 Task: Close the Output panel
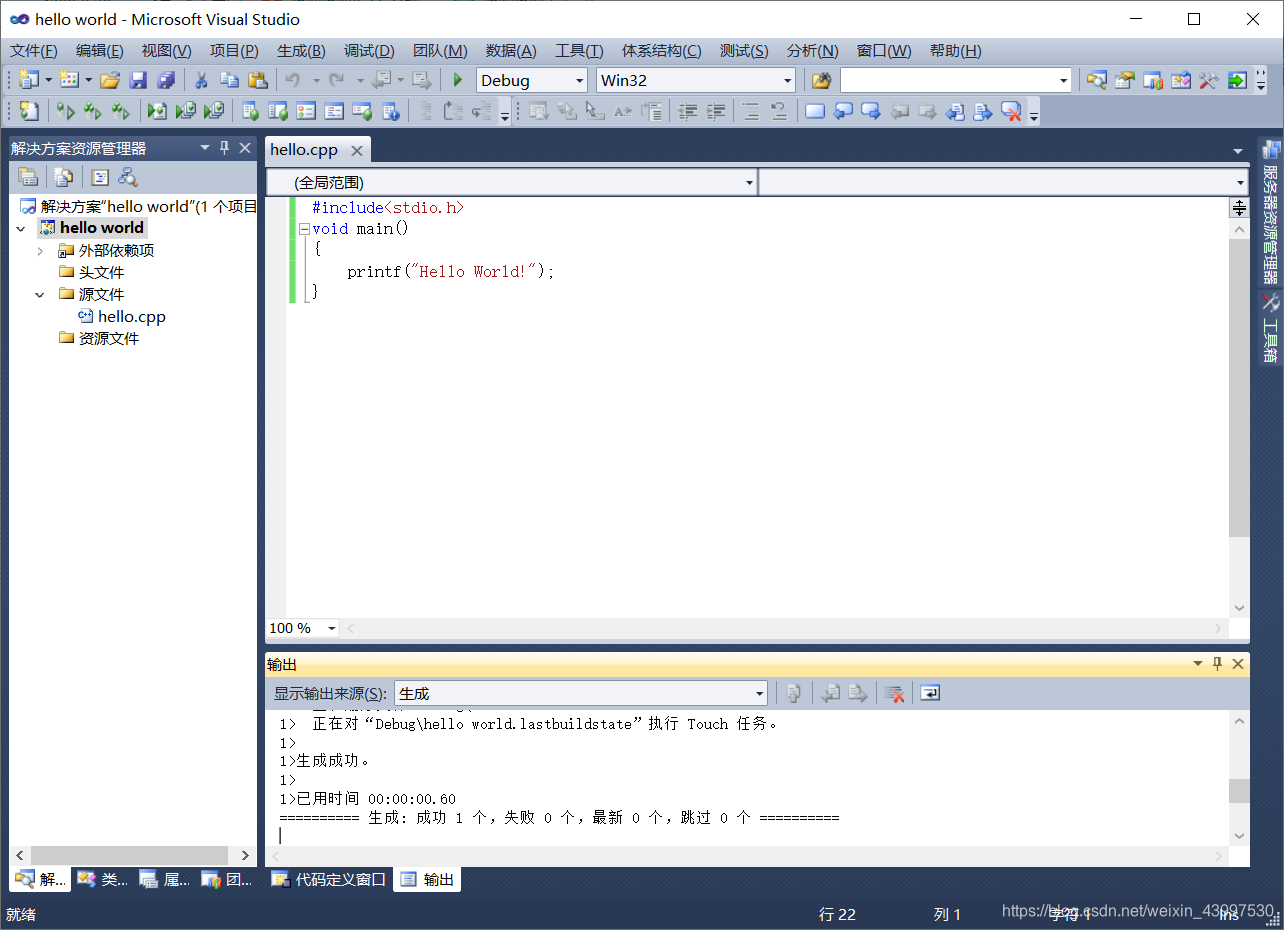(1238, 664)
